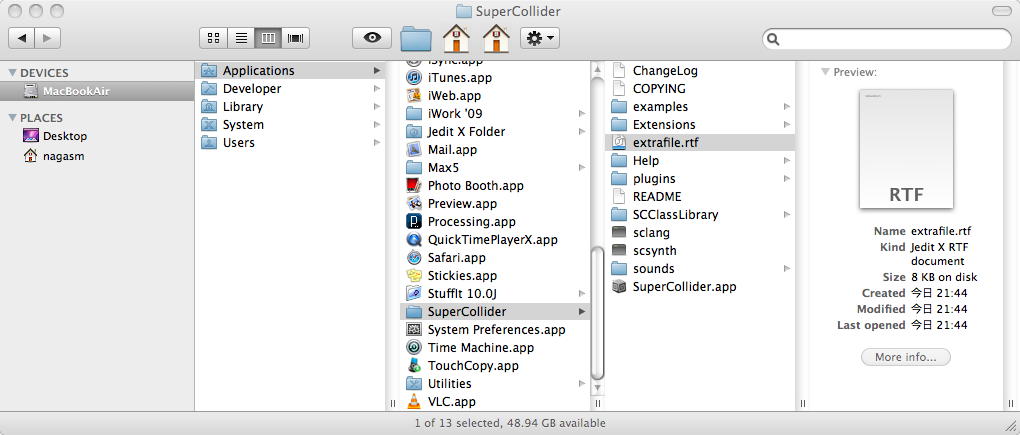
Task: Click the iTunes.app icon
Action: [x=414, y=77]
